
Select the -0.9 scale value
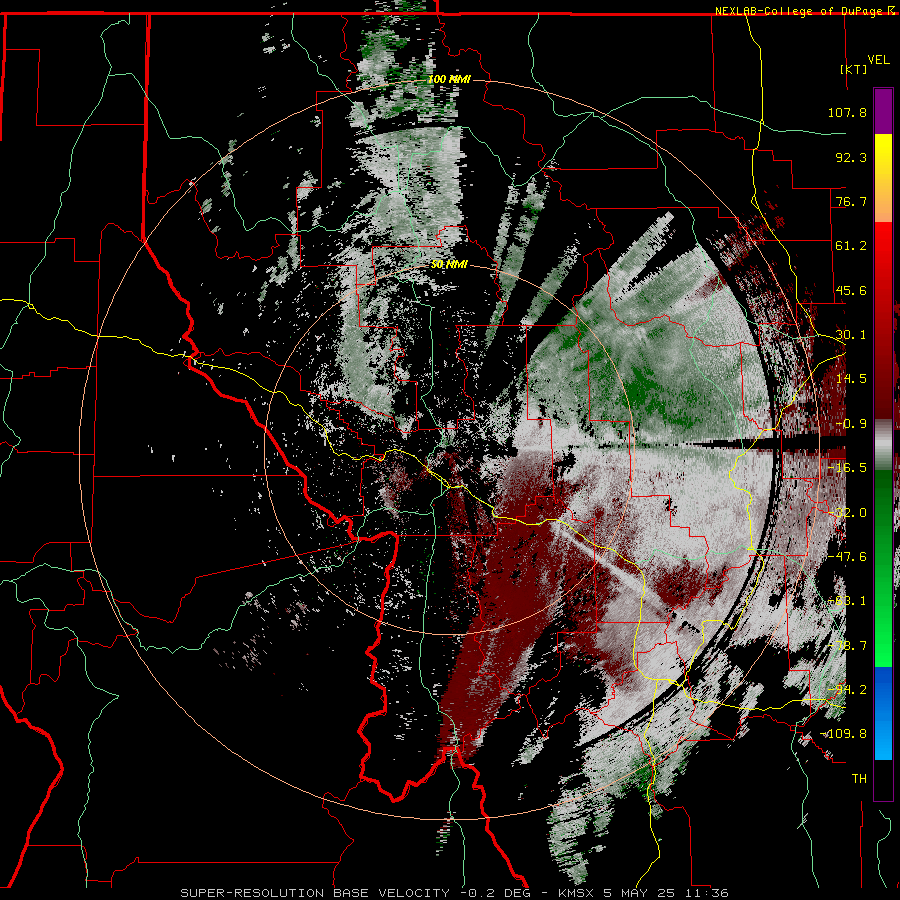tap(851, 424)
